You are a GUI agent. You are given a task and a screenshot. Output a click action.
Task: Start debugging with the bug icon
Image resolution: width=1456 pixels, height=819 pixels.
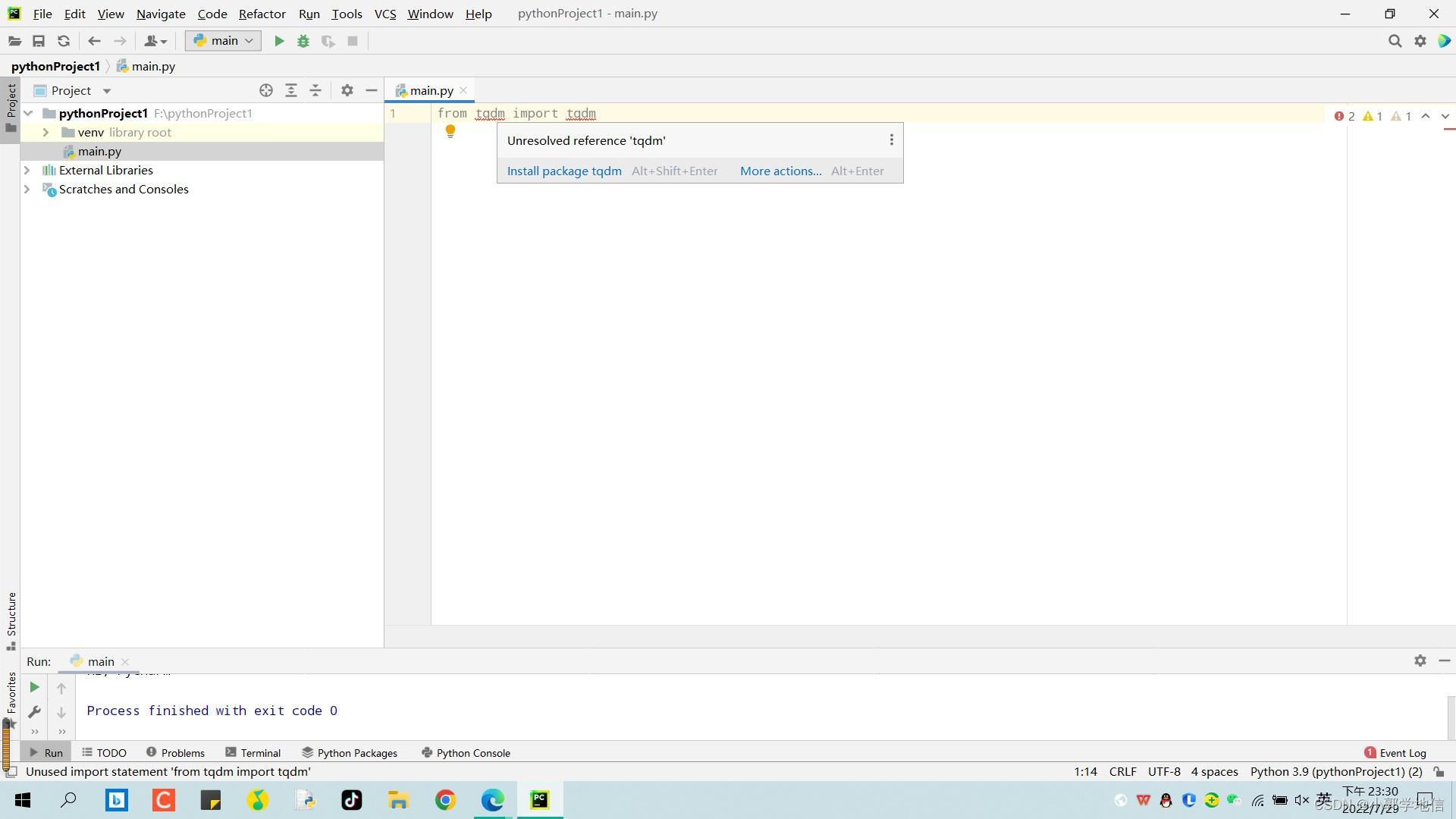tap(303, 41)
